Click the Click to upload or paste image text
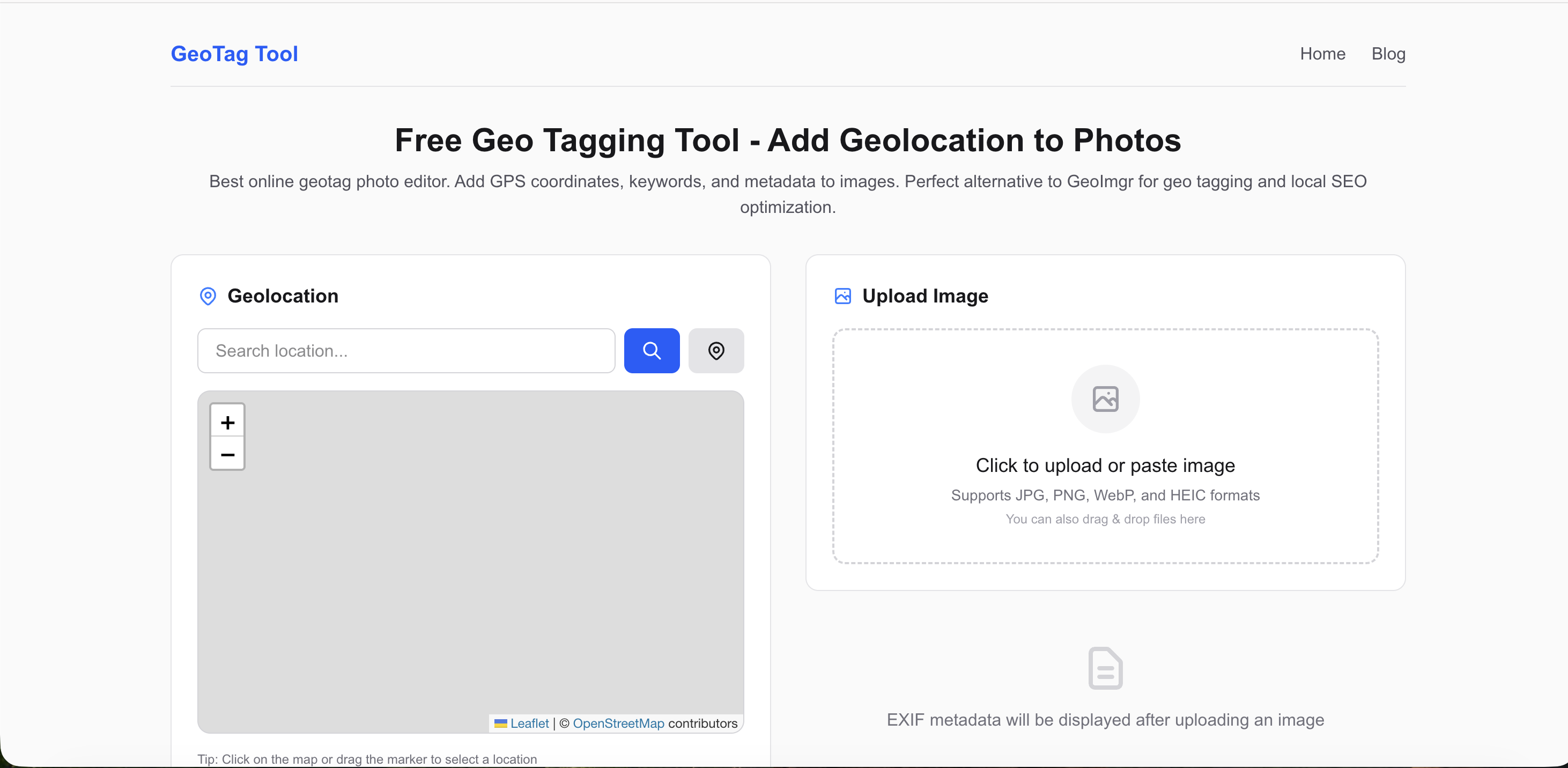This screenshot has height=768, width=1568. [1105, 466]
